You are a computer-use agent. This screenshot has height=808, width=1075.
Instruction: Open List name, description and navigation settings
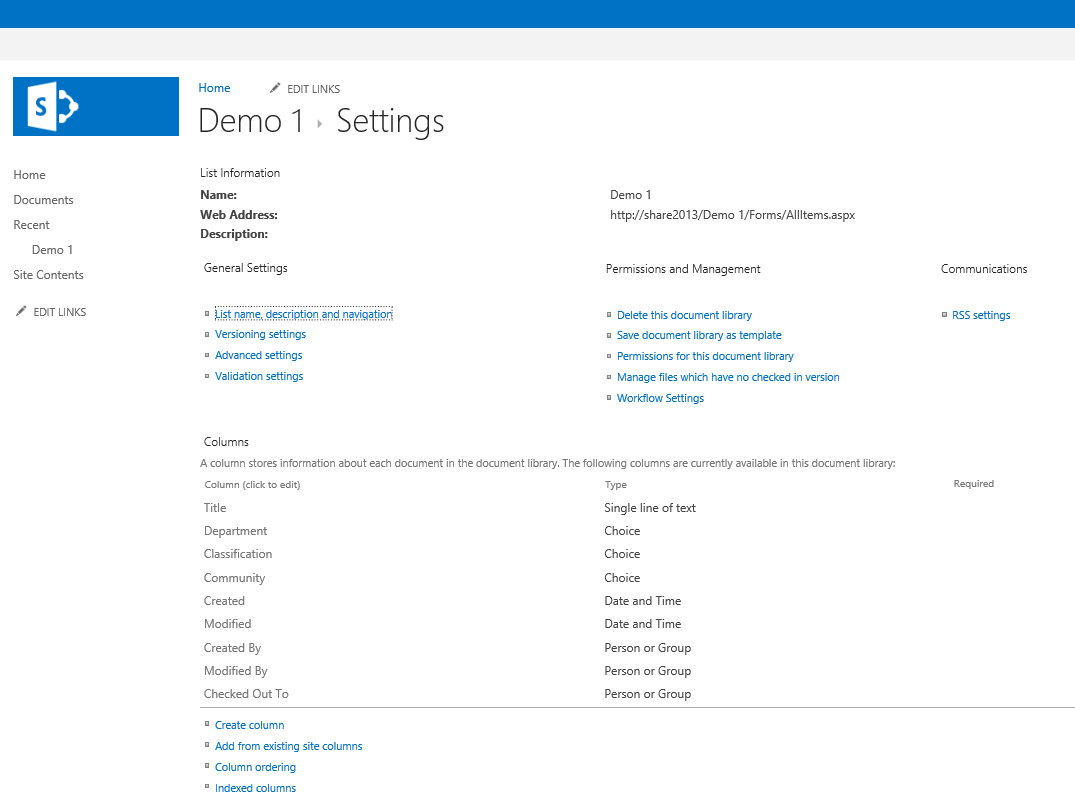(x=303, y=313)
